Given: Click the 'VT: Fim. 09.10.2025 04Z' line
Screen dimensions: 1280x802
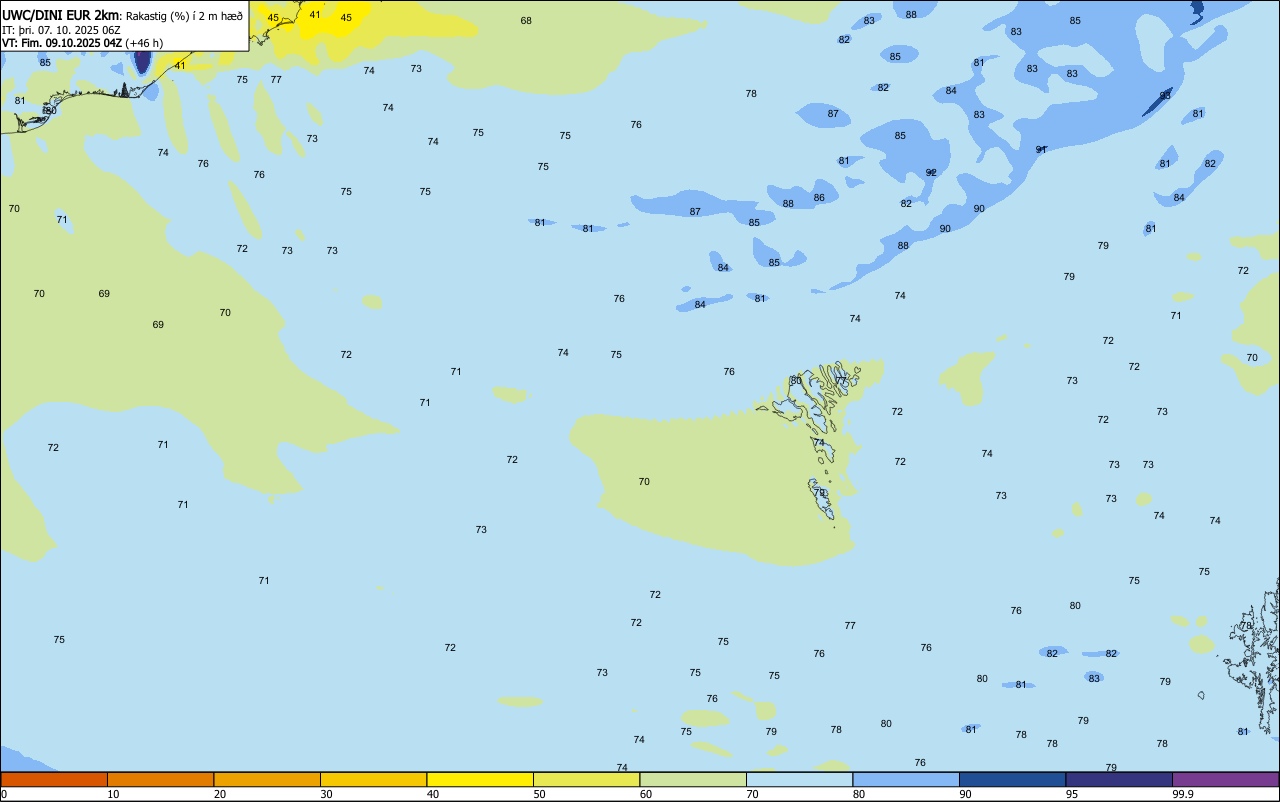Looking at the screenshot, I should (62, 43).
